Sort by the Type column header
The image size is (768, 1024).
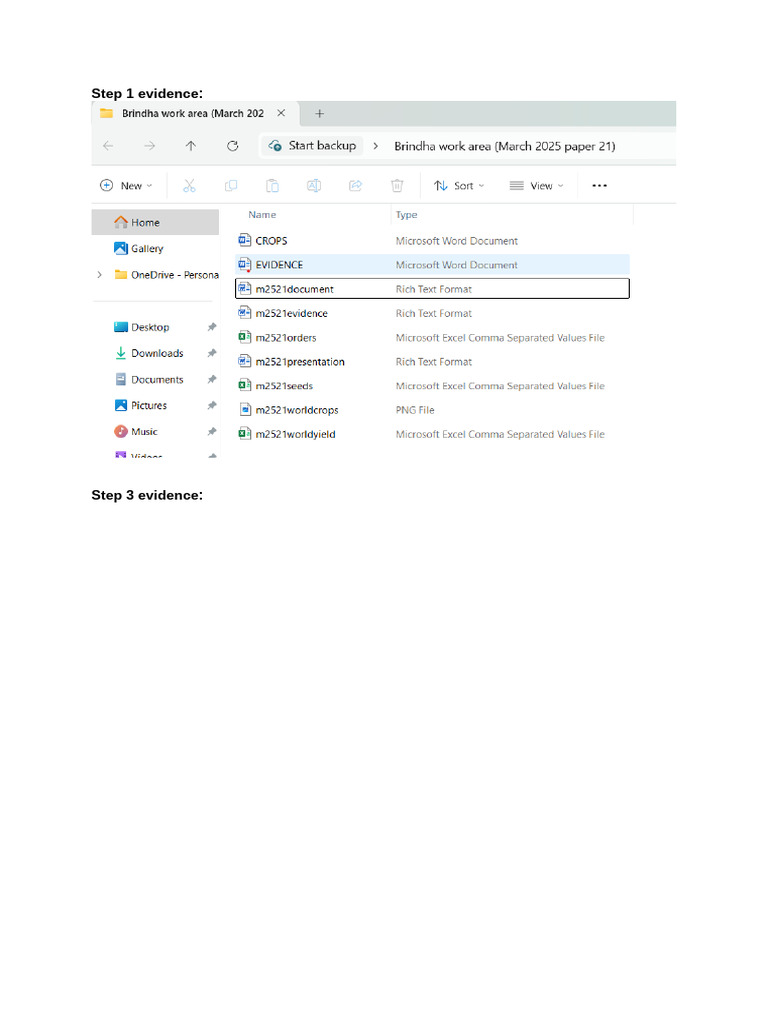(406, 215)
